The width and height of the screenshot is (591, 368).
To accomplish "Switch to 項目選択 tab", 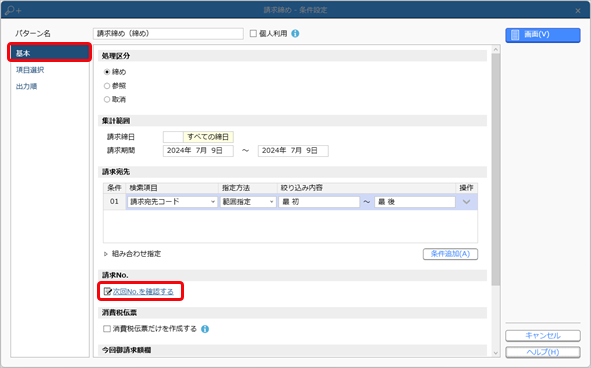I will [x=30, y=70].
